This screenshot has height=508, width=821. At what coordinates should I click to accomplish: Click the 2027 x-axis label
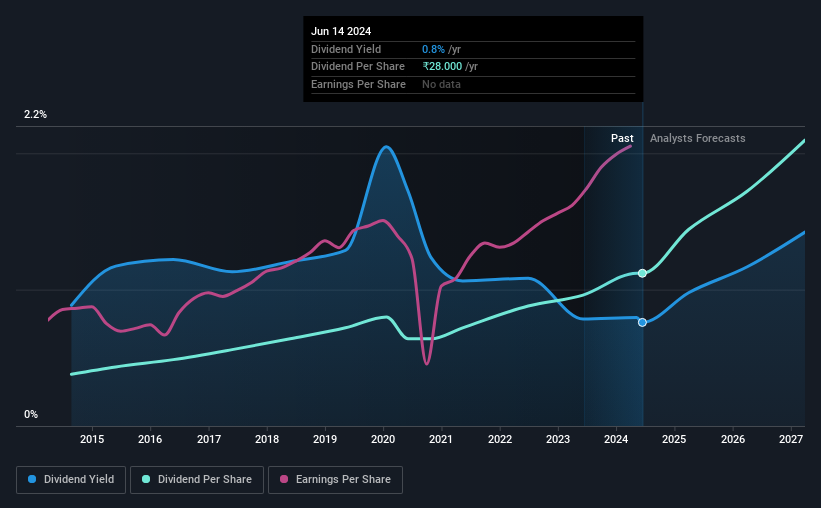791,439
